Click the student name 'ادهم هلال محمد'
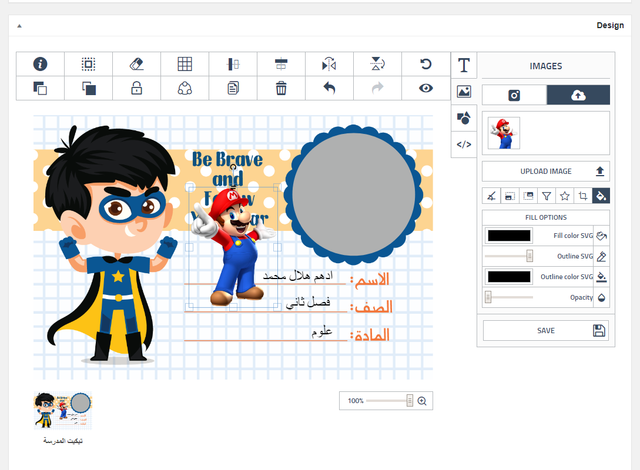The image size is (640, 470). [298, 276]
